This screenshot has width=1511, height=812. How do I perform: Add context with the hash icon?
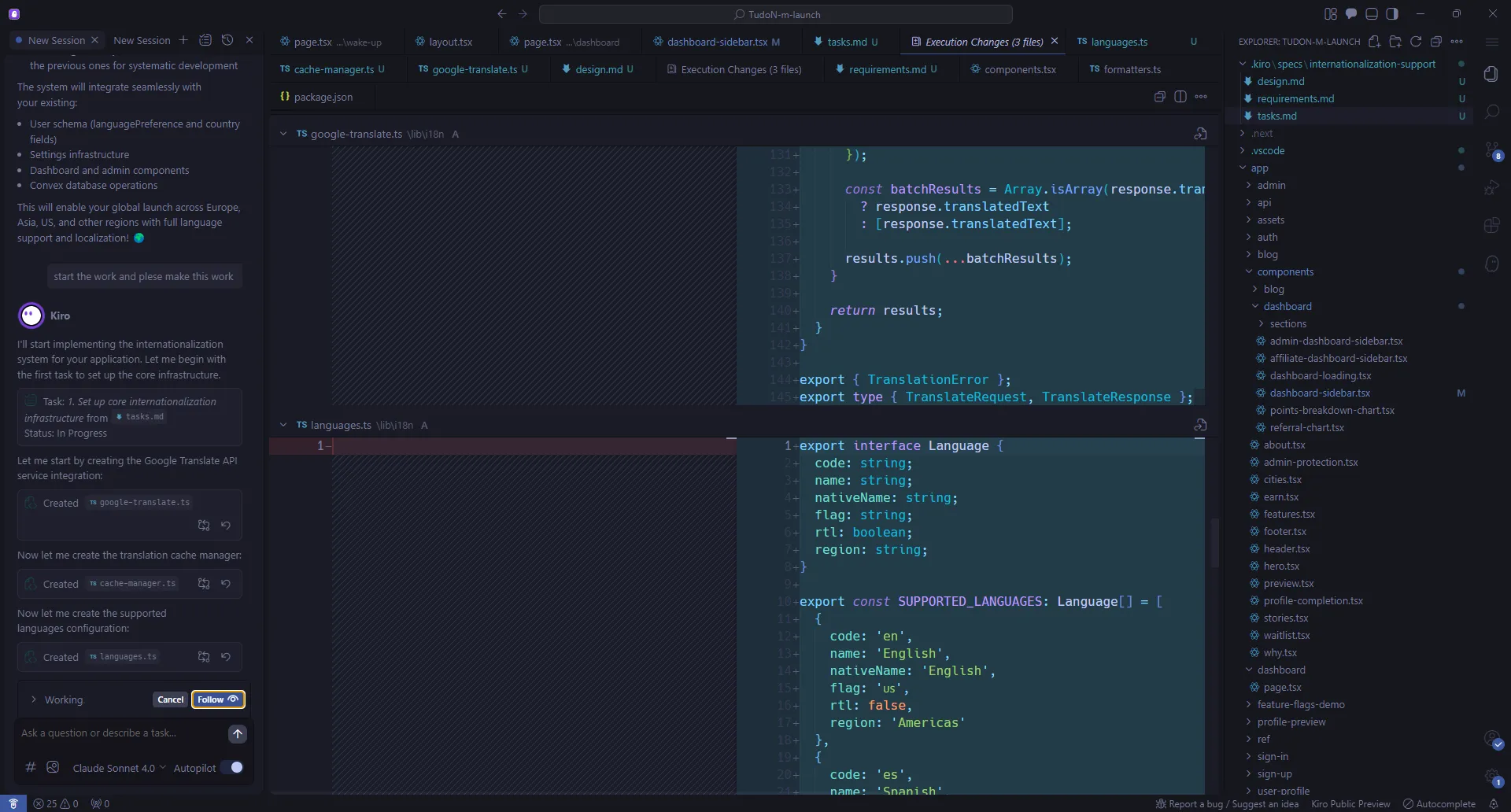(31, 767)
